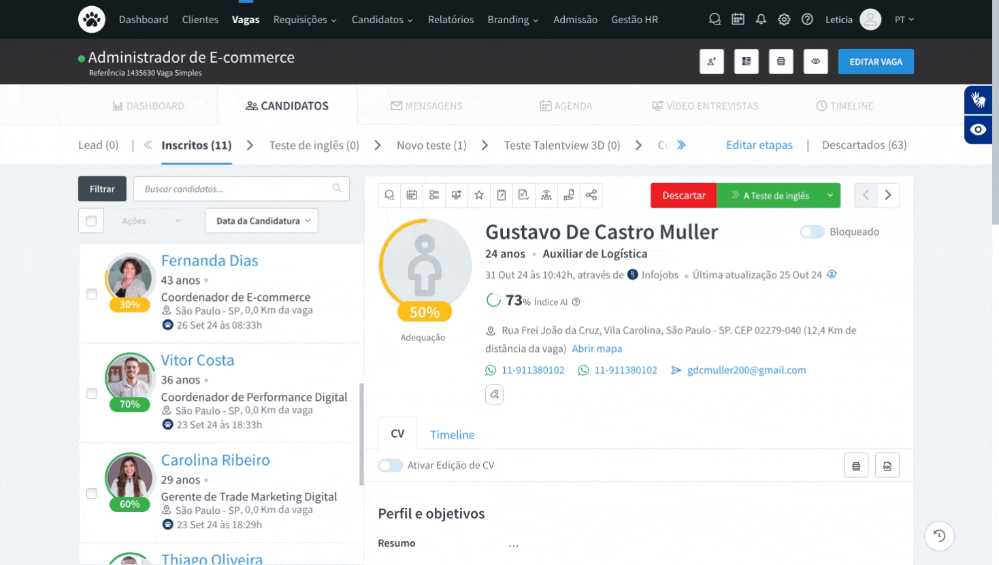The width and height of the screenshot is (999, 565).
Task: Open the Relatórios menu item
Action: point(451,20)
